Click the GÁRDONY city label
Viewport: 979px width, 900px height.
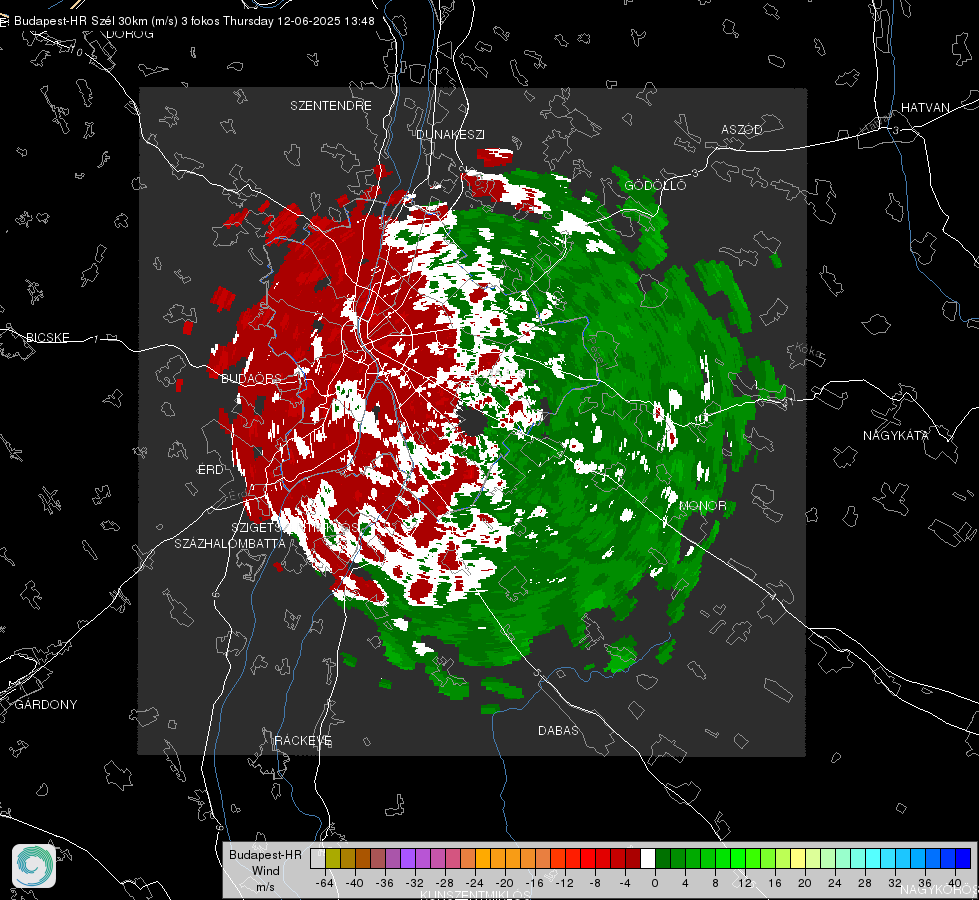pyautogui.click(x=46, y=705)
